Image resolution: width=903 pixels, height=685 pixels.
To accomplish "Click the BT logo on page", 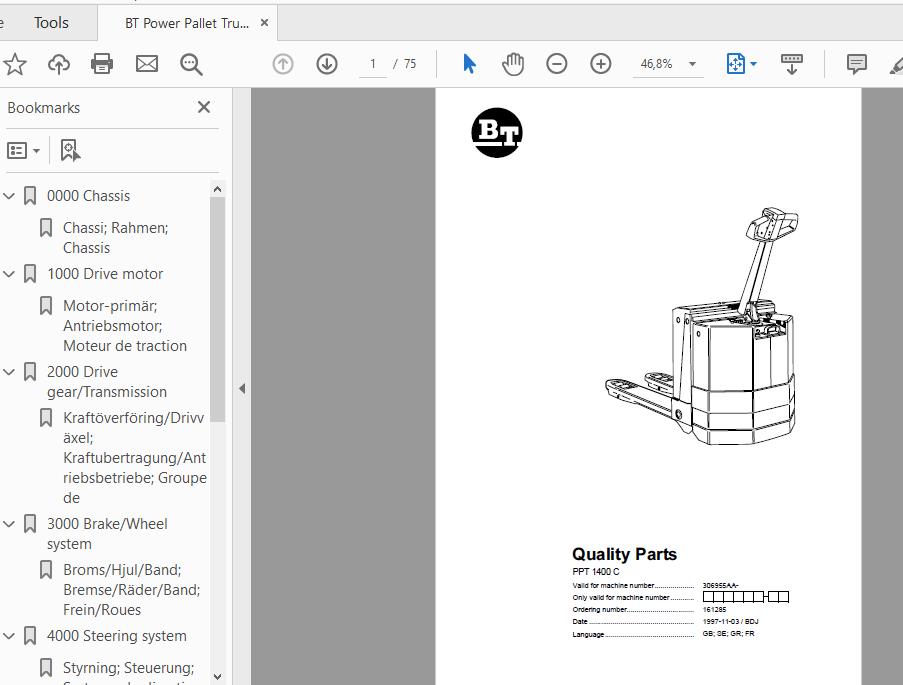I will click(x=496, y=133).
